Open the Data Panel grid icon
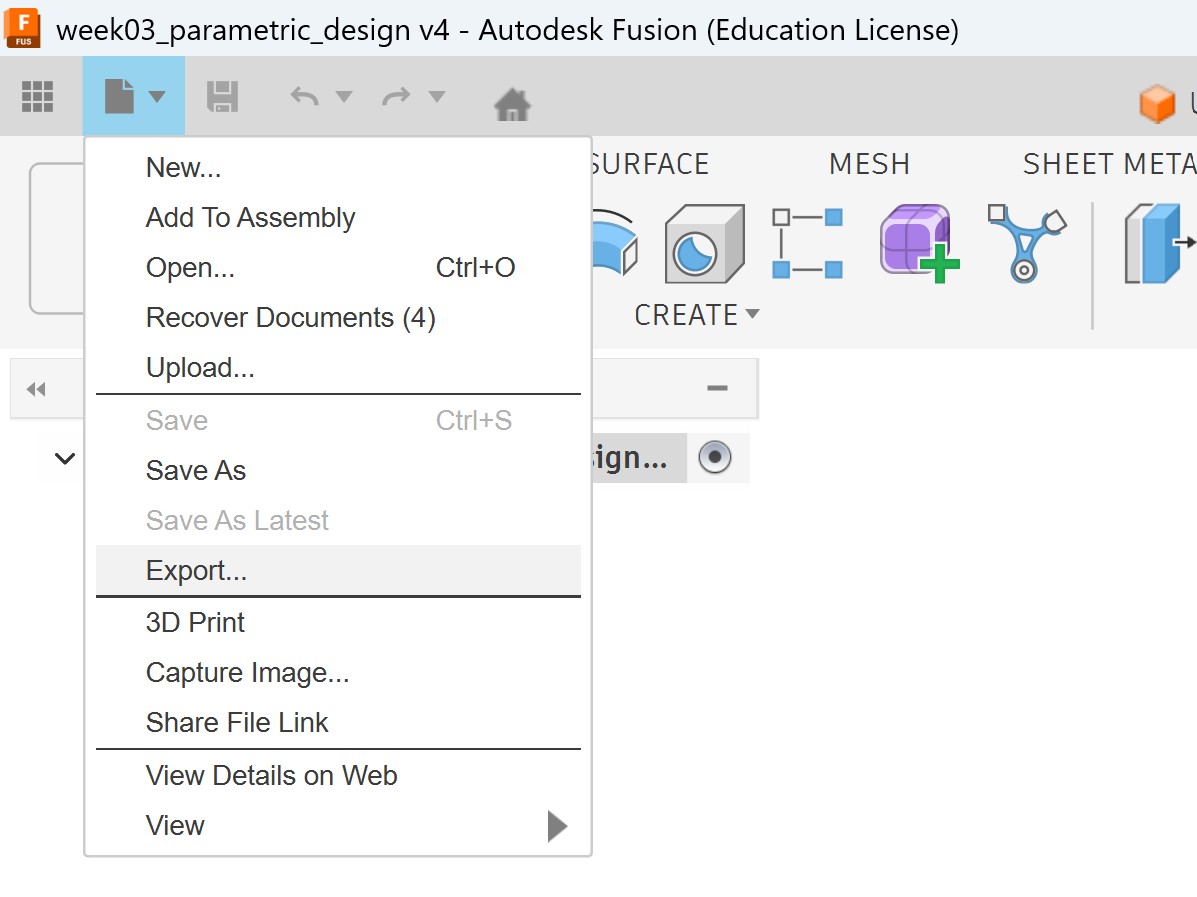This screenshot has width=1197, height=897. point(37,97)
